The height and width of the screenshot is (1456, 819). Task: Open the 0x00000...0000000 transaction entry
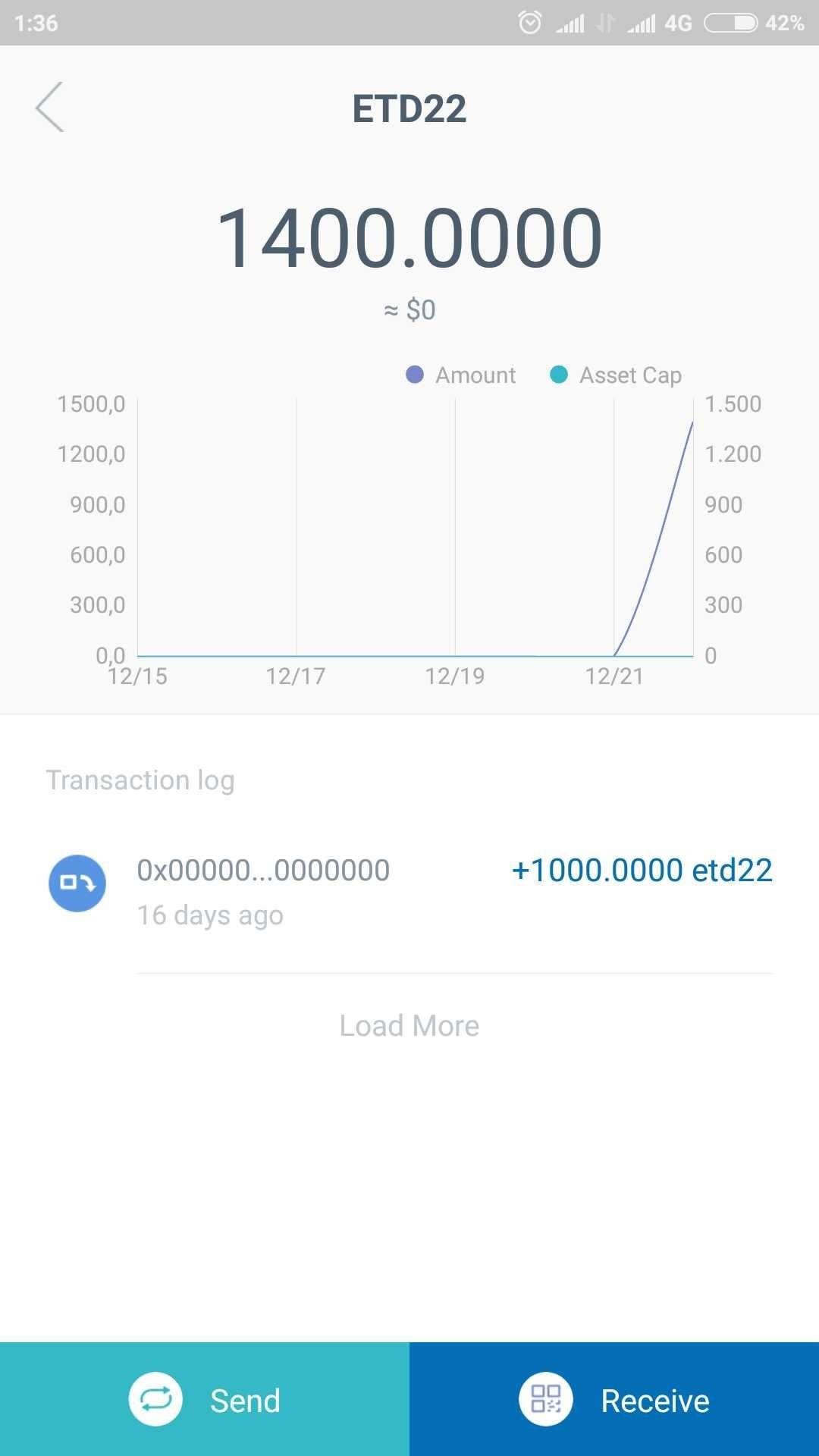tap(263, 871)
